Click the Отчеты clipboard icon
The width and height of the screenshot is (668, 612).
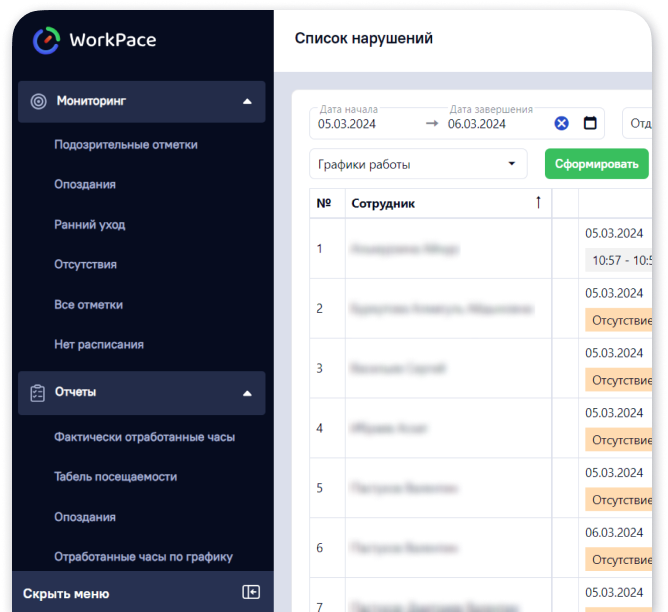point(39,393)
